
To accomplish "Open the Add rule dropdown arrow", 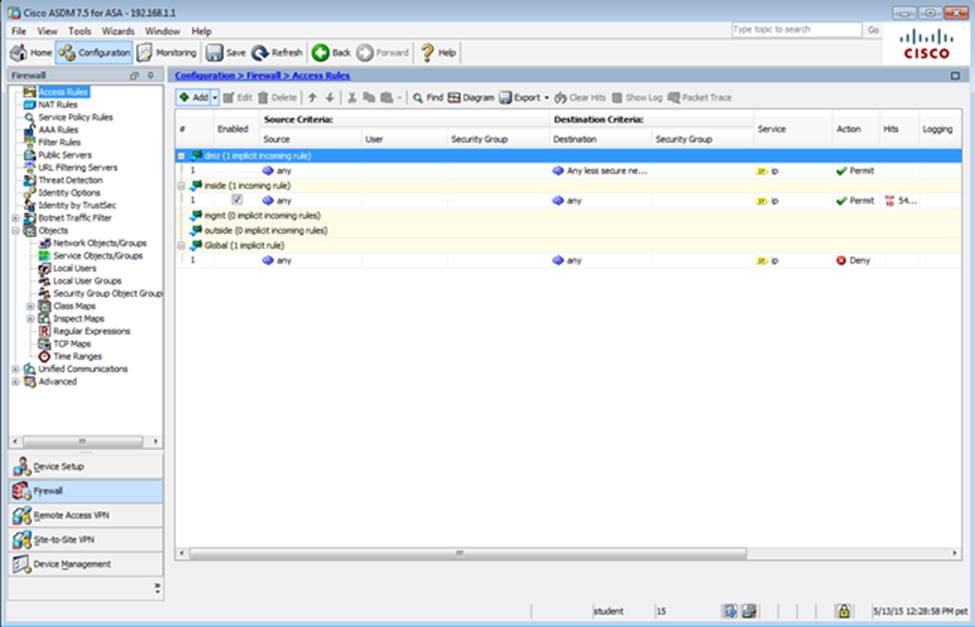I will point(214,98).
